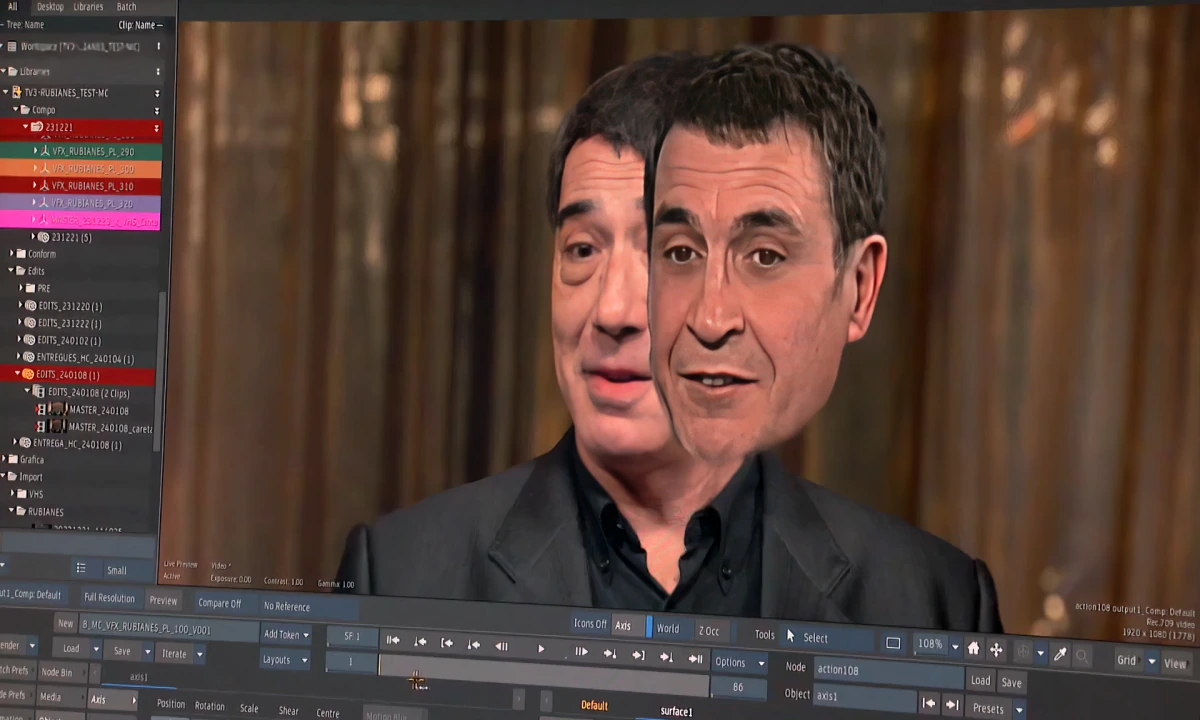Click the batch name field B_MC_VFX_RUBIANES_PL_100_V001
The image size is (1200, 720).
click(168, 629)
